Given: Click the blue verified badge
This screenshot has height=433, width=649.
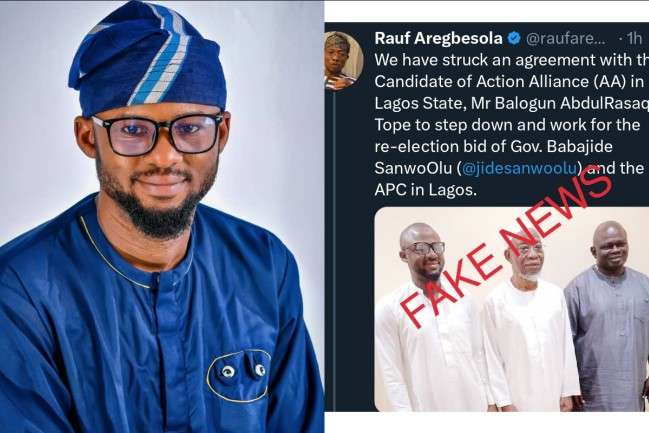Looking at the screenshot, I should 514,38.
